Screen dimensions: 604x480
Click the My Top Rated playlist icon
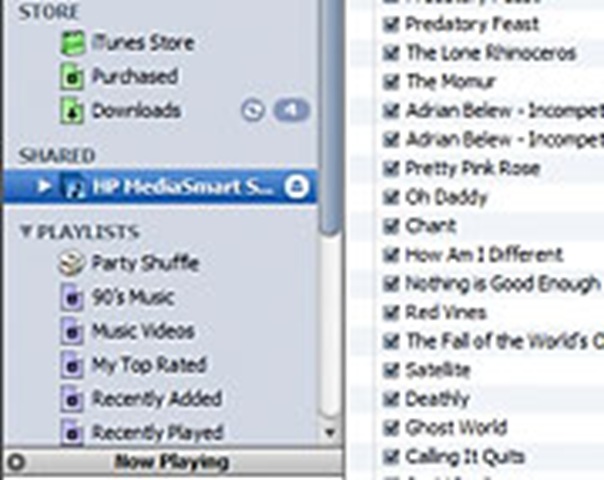pos(72,366)
